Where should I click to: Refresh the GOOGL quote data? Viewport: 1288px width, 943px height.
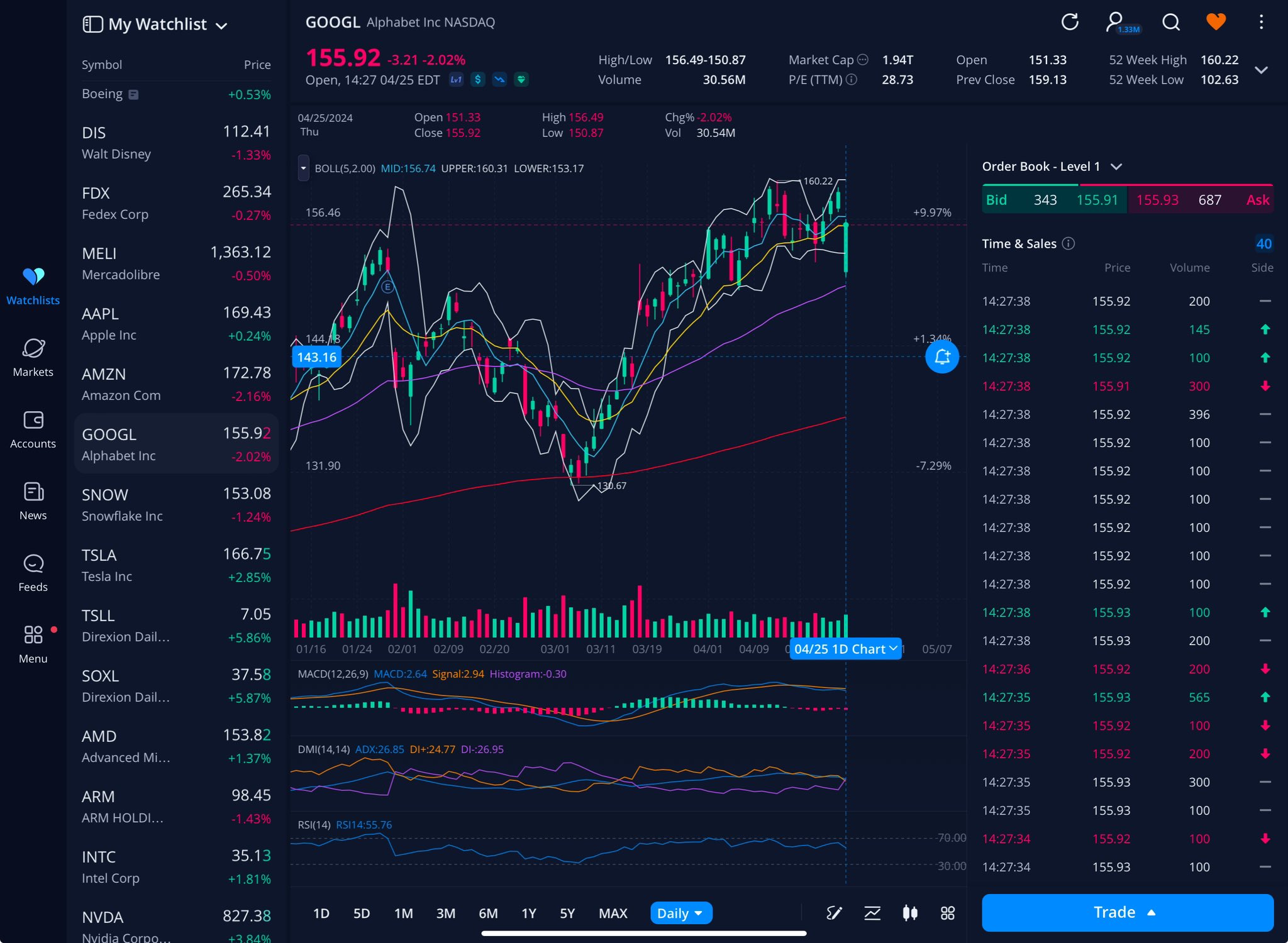coord(1069,23)
